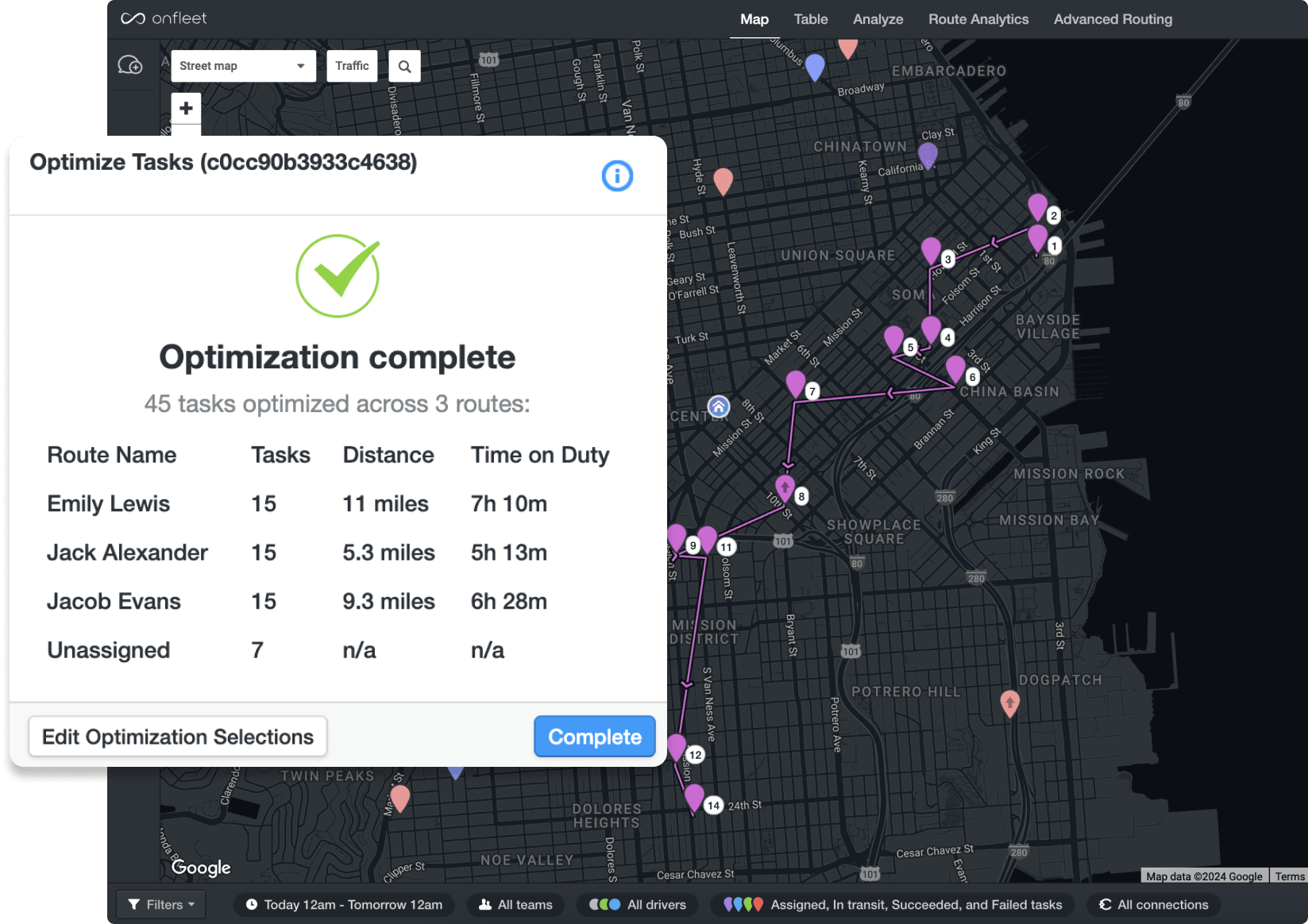This screenshot has height=924, width=1308.
Task: Expand the Filters dropdown in status bar
Action: click(160, 904)
